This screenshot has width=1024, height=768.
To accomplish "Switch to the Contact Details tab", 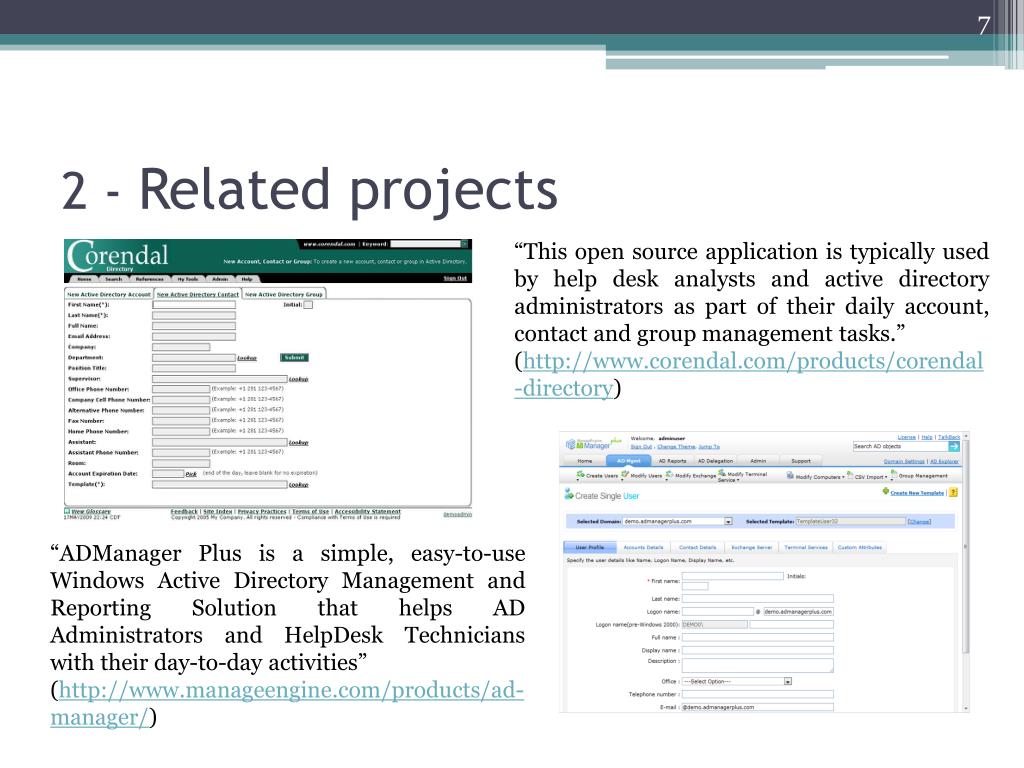I will (x=697, y=547).
